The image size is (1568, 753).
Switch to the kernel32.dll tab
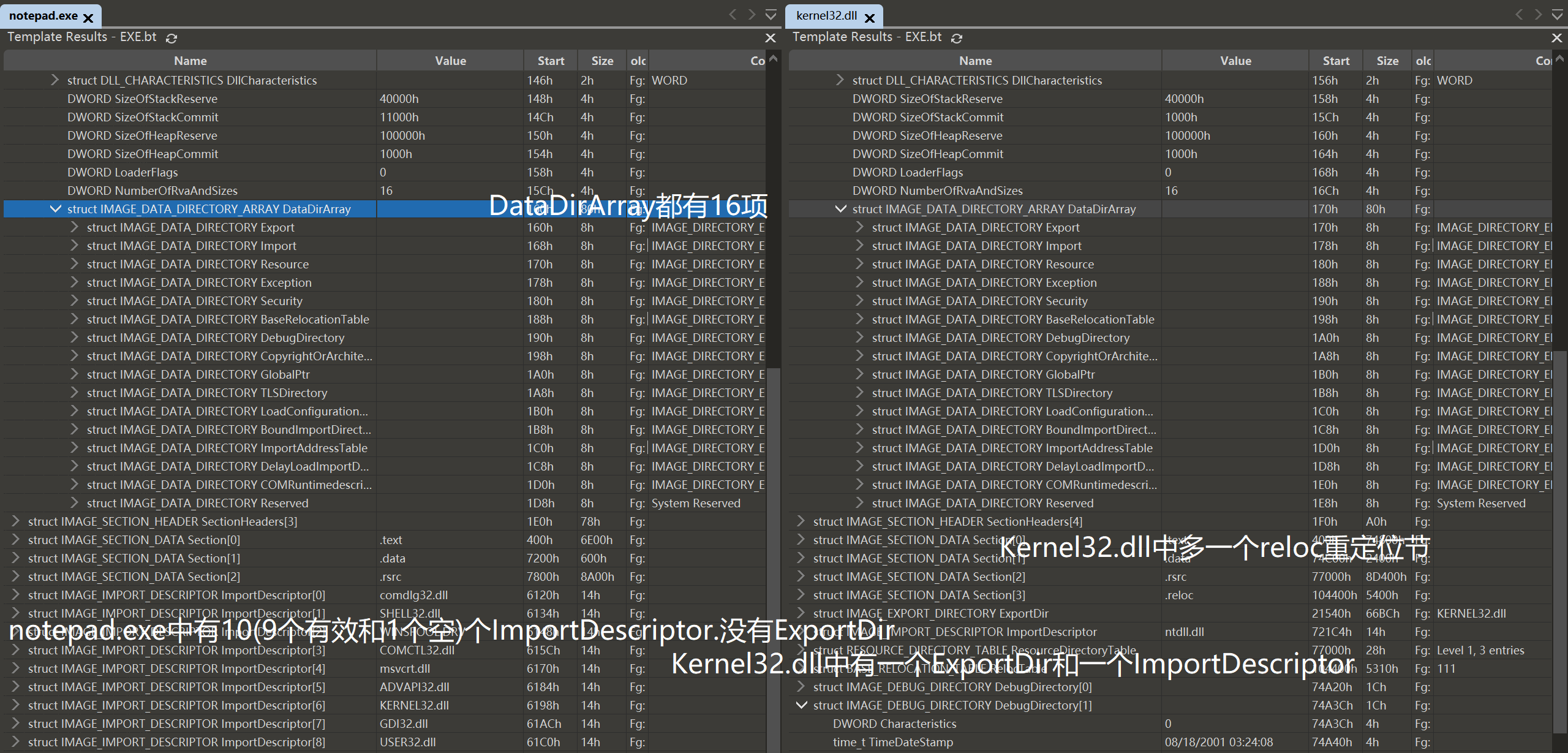click(826, 16)
